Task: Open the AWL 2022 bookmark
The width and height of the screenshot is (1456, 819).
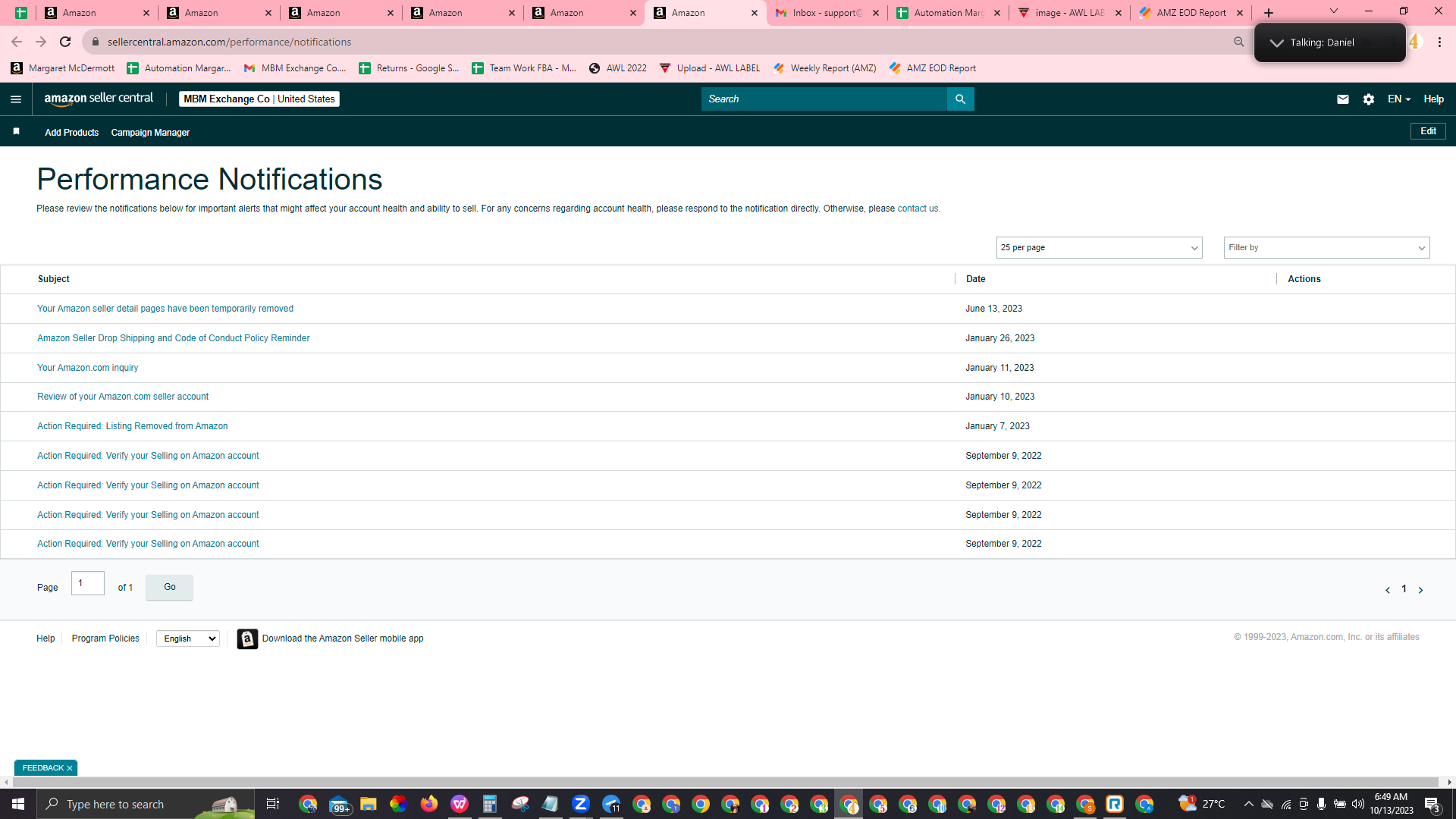Action: pos(618,68)
